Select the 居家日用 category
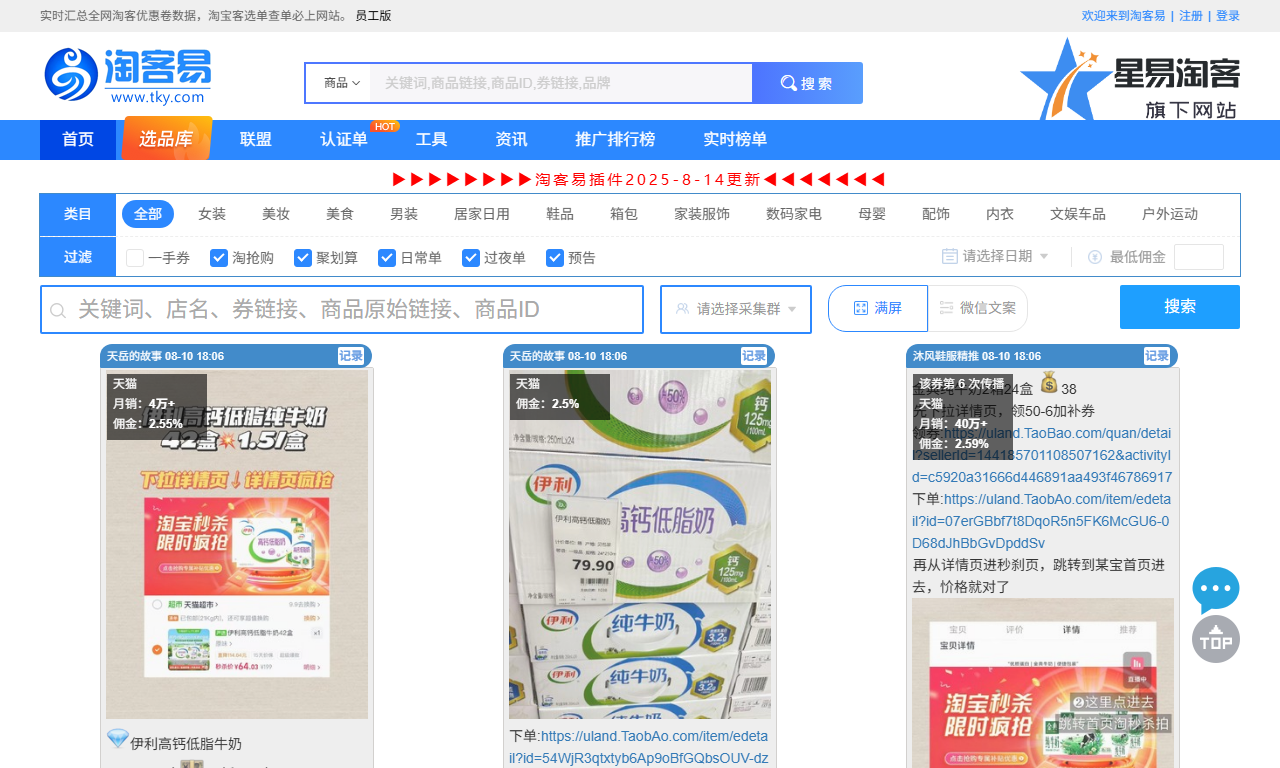Image resolution: width=1280 pixels, height=768 pixels. tap(482, 214)
